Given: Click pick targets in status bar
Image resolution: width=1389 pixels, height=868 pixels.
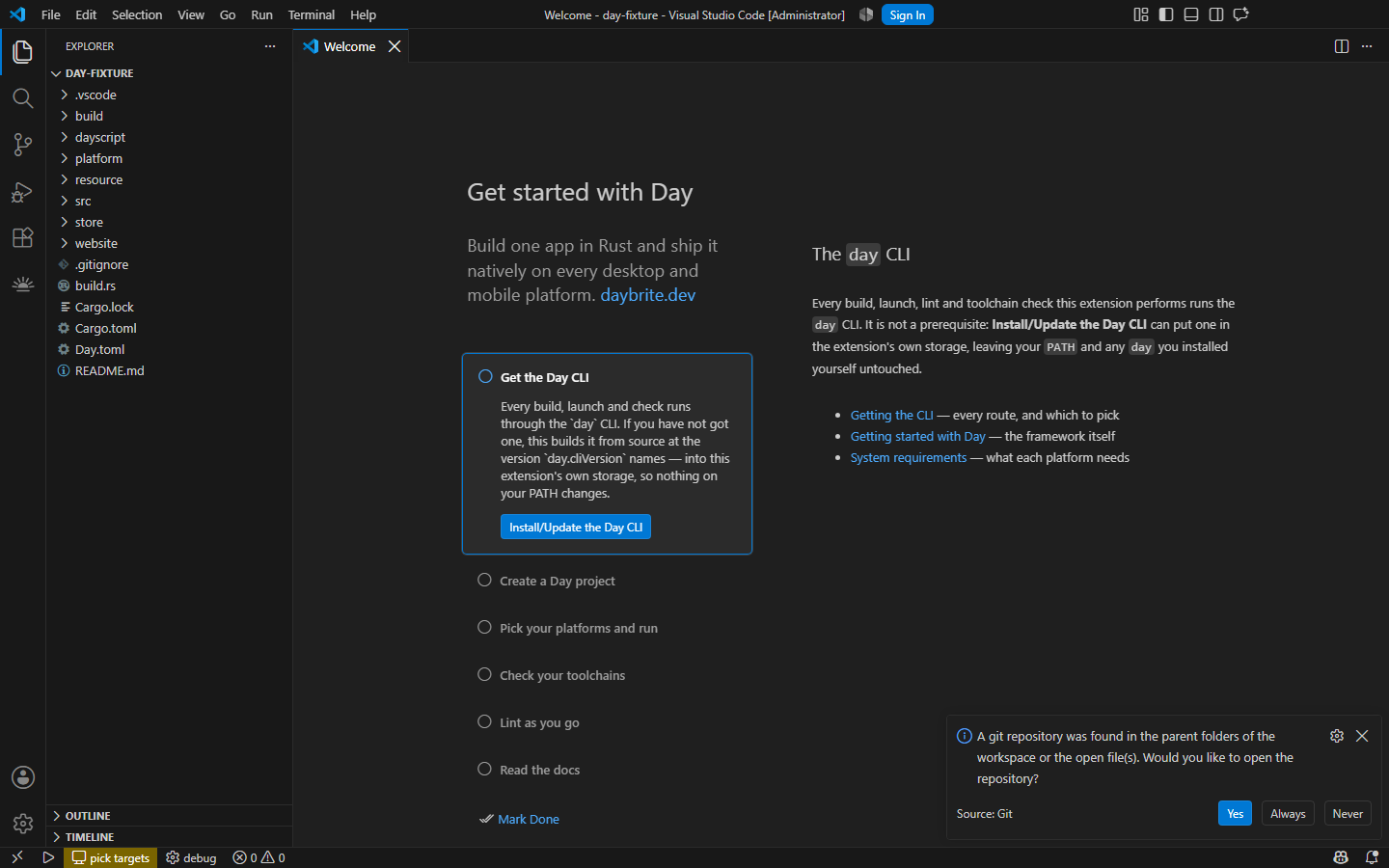Looking at the screenshot, I should [111, 857].
